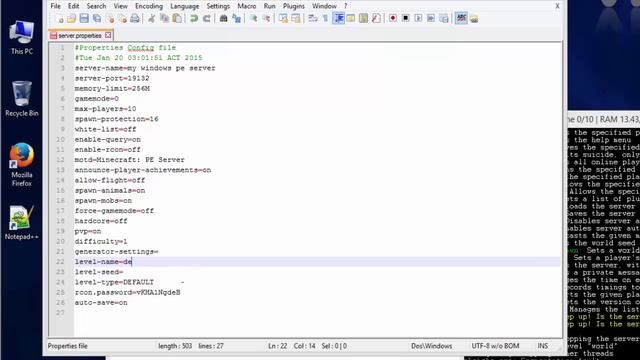Screen dimensions: 640x360
Task: Open the Recycle Bin desktop icon
Action: click(22, 99)
